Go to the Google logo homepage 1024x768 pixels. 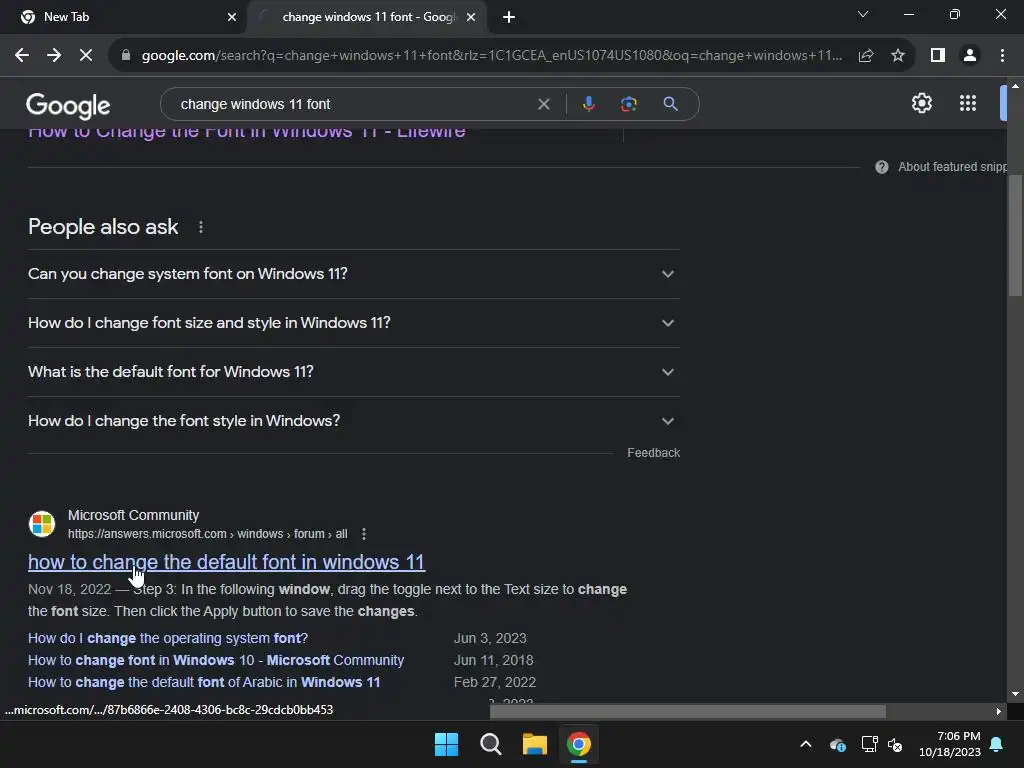coord(69,105)
